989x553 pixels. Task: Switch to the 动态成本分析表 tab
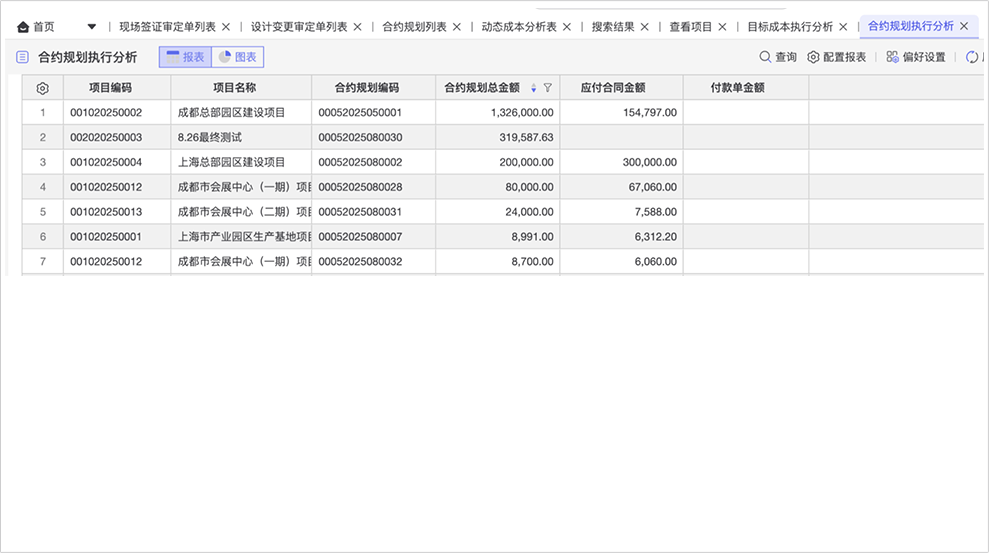pyautogui.click(x=518, y=27)
